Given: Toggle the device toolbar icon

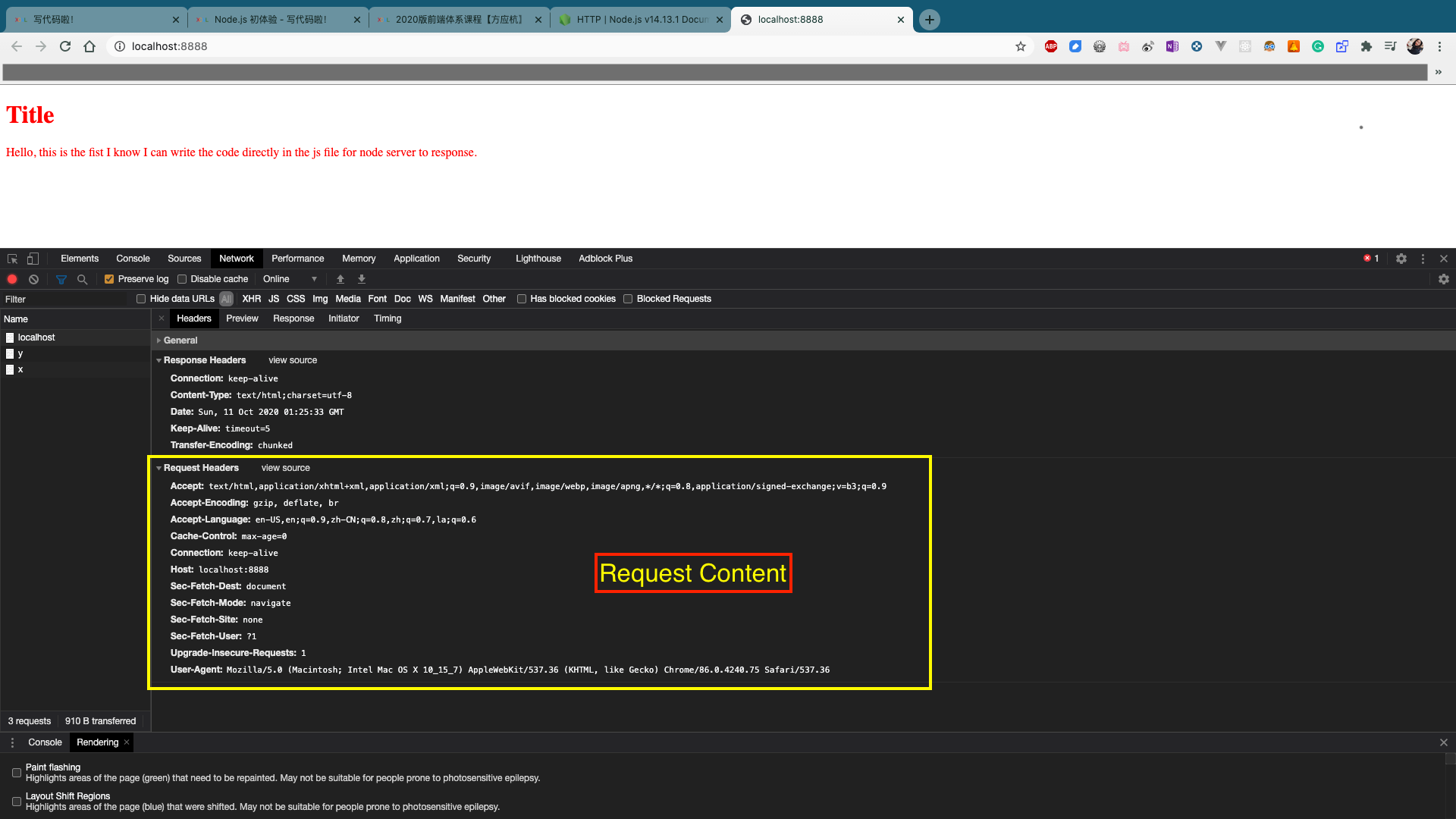Looking at the screenshot, I should tap(33, 259).
